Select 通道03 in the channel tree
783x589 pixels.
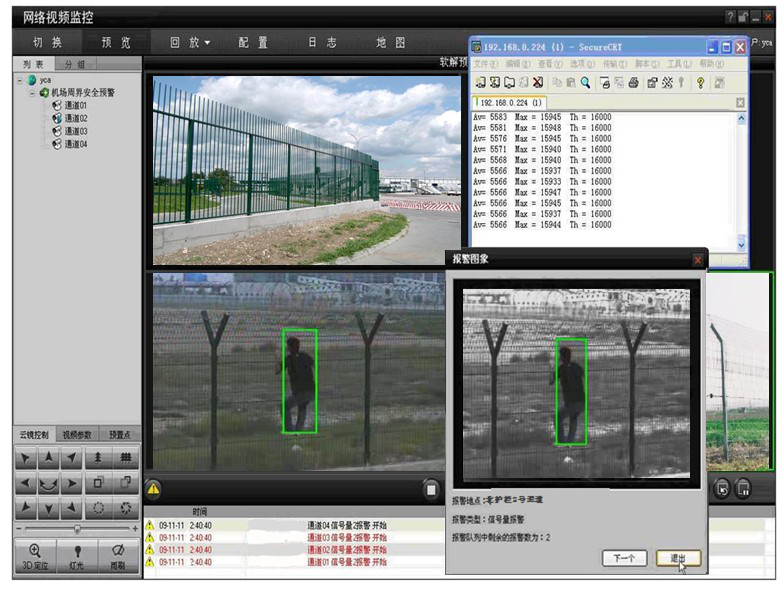[x=75, y=131]
